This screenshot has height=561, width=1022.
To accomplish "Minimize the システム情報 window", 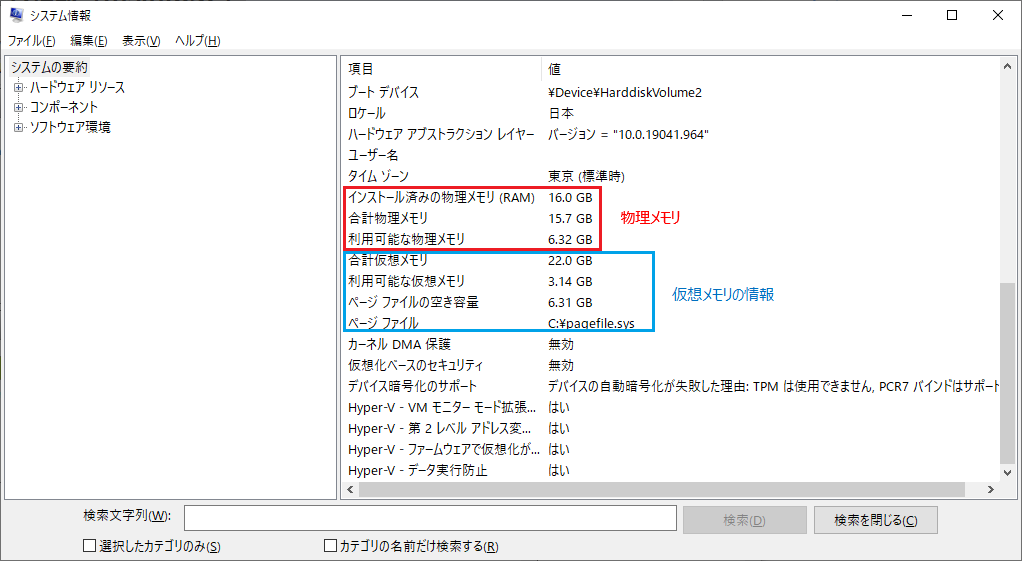I will tap(907, 15).
